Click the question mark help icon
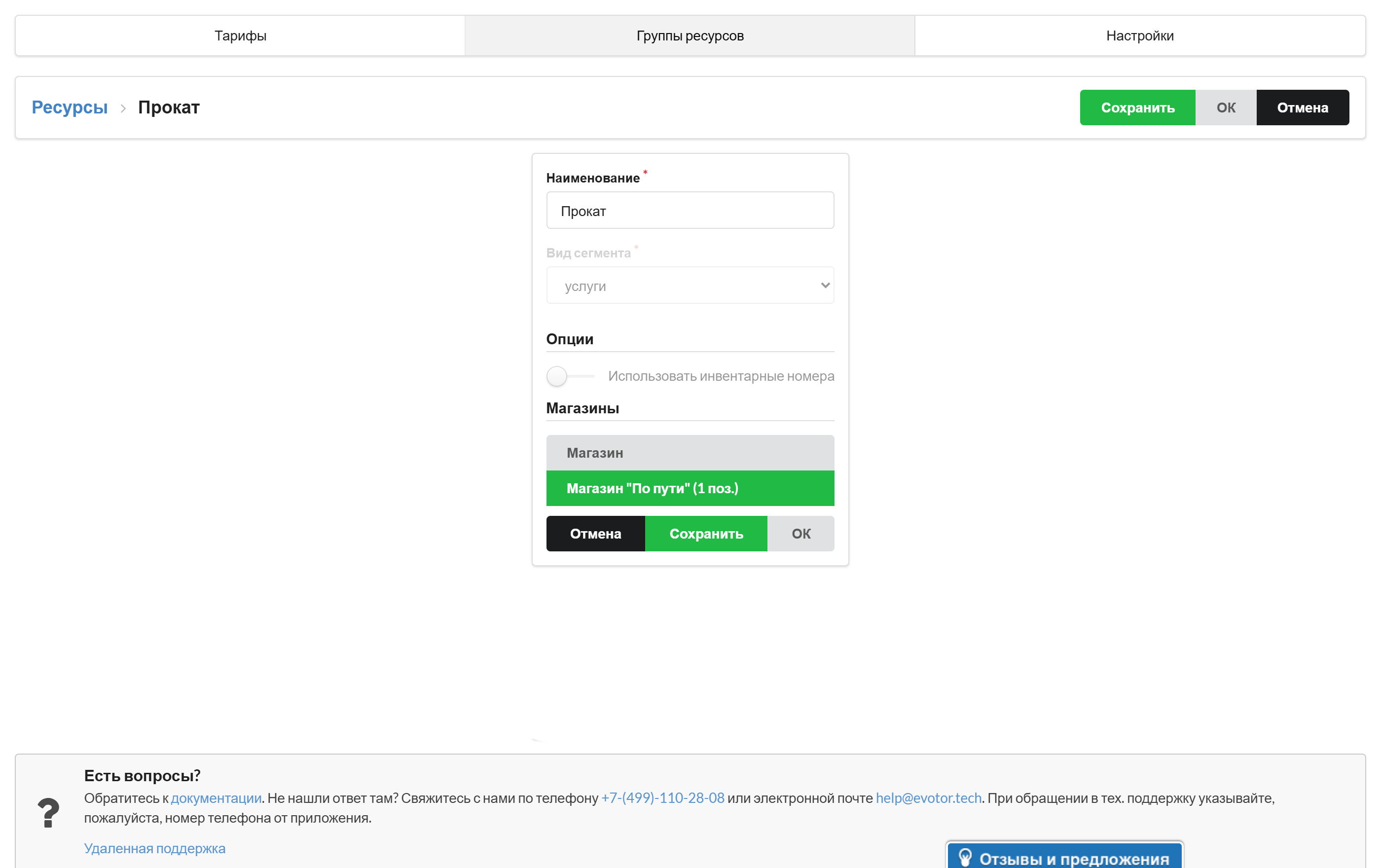The width and height of the screenshot is (1381, 868). pyautogui.click(x=48, y=812)
